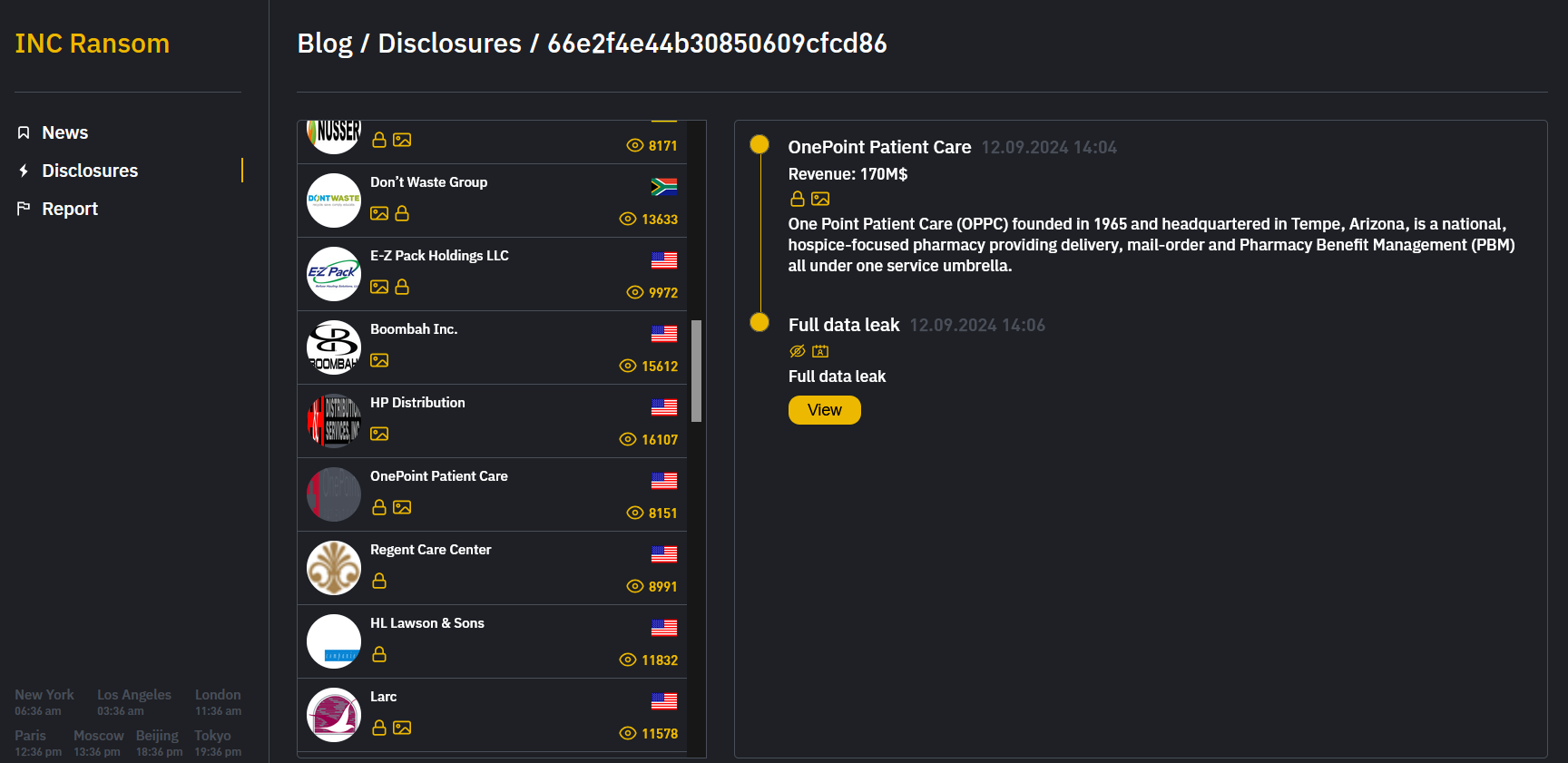
Task: Click the South Africa flag on Don't Waste Group
Action: [x=663, y=187]
